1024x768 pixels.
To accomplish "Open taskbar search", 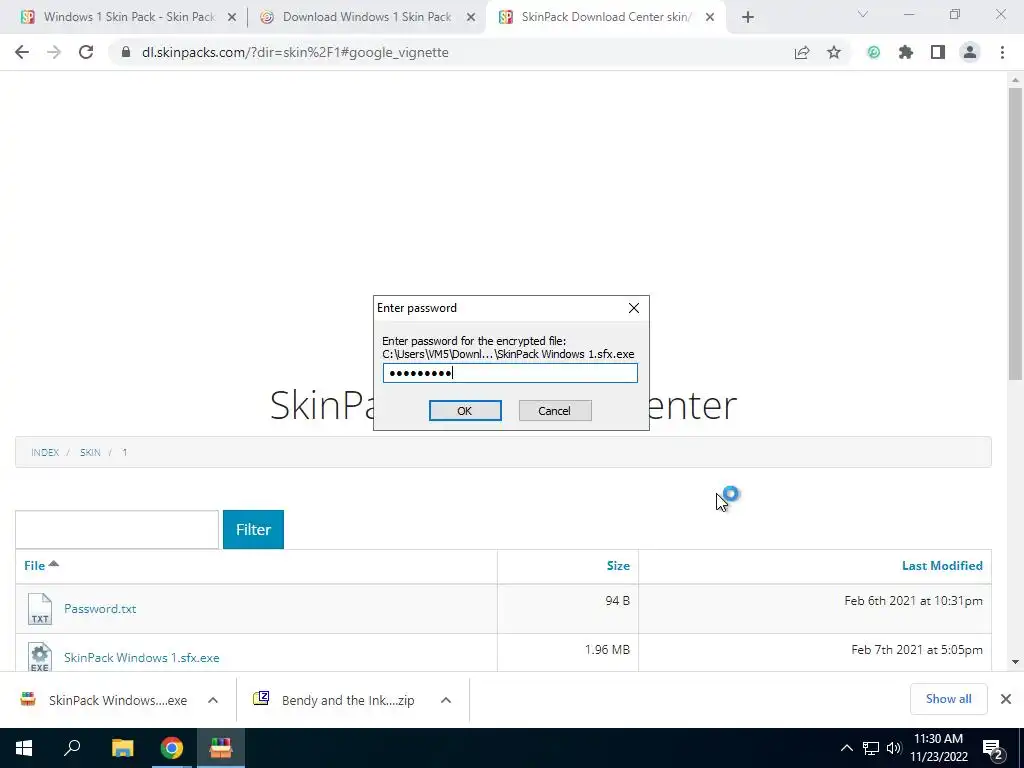I will [72, 748].
